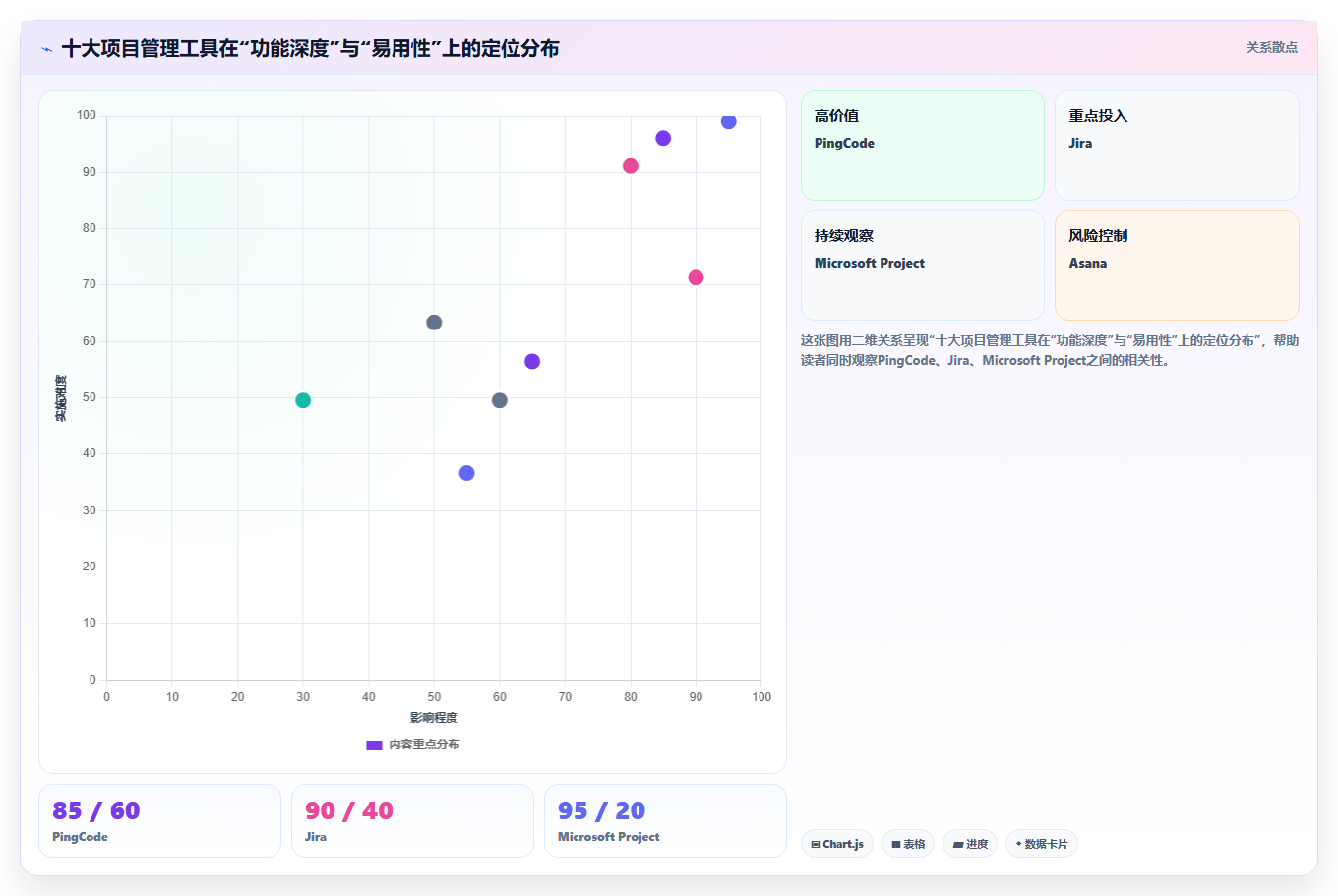Image resolution: width=1338 pixels, height=896 pixels.
Task: Click the 85 / 60 PingCode stat card
Action: pos(159,820)
